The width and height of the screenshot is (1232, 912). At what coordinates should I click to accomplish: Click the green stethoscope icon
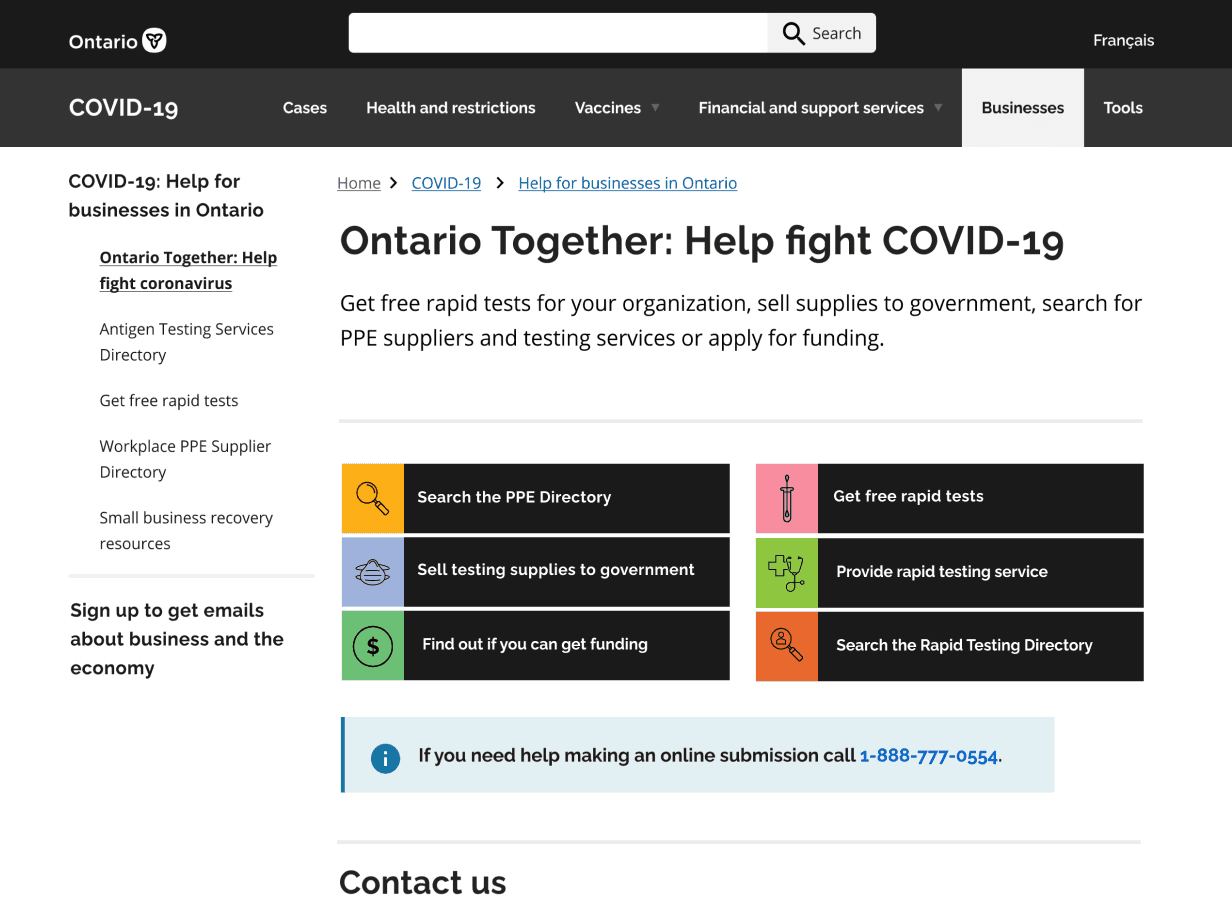pos(787,572)
